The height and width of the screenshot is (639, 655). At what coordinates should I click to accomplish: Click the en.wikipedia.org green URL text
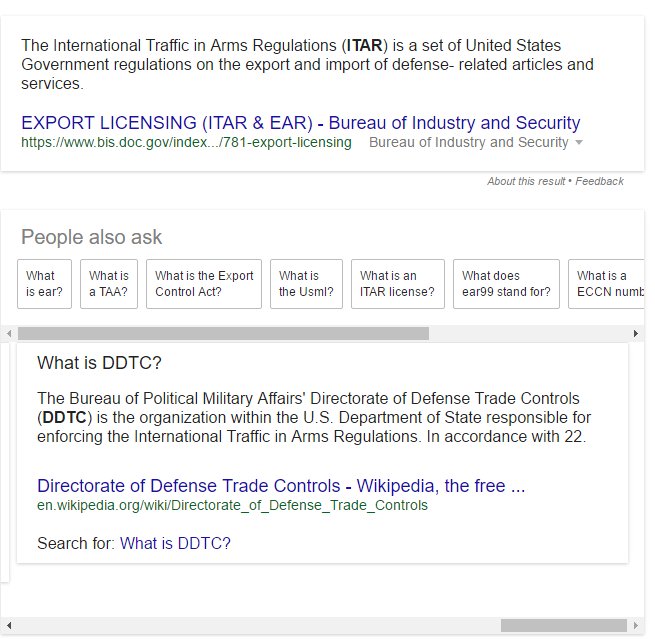click(232, 505)
